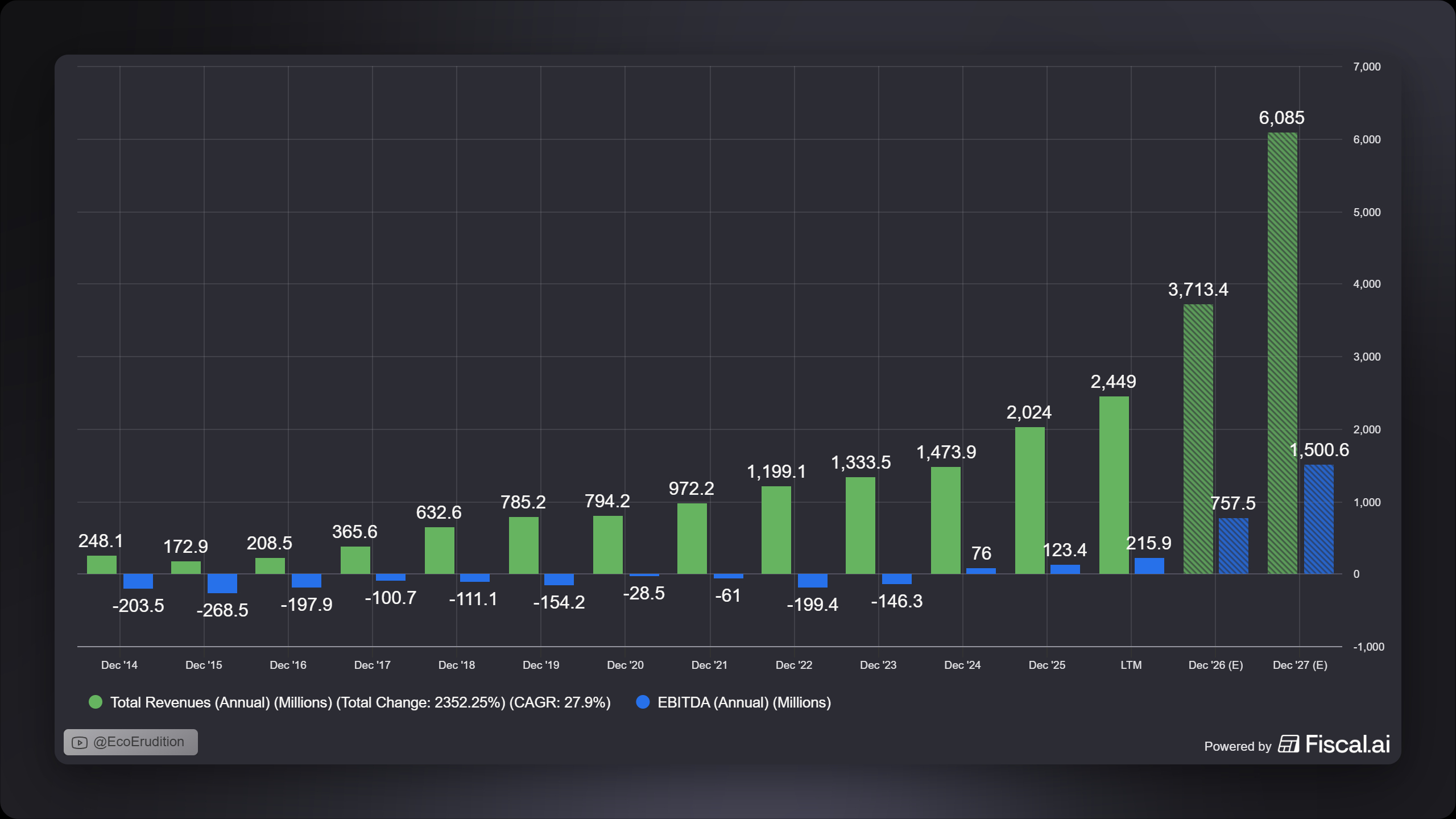Screen dimensions: 1456x819
Task: Click the "4,000" y-axis label
Action: 1367,284
